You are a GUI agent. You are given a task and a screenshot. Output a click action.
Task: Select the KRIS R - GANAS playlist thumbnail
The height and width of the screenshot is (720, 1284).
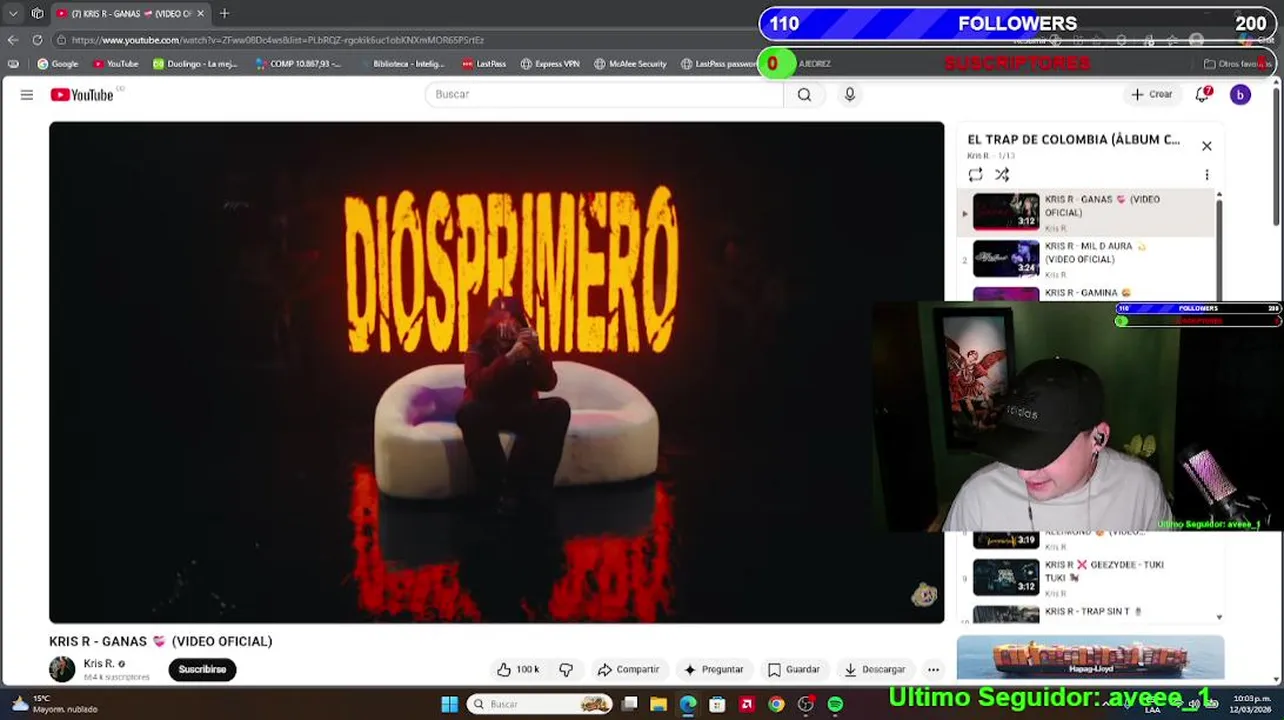pyautogui.click(x=1006, y=212)
